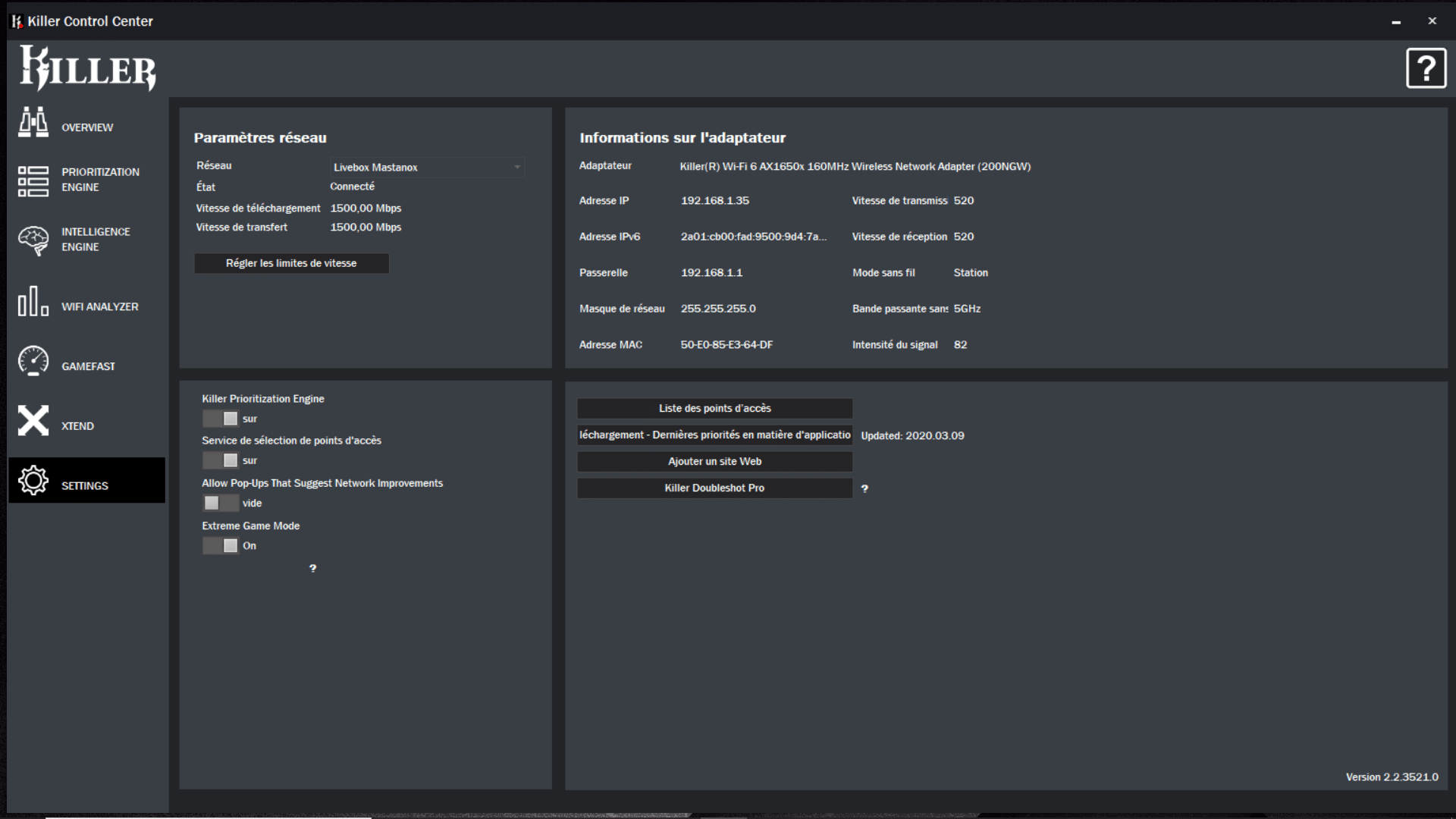1456x819 pixels.
Task: Click the subnet mask 255.255.255.0
Action: point(718,309)
